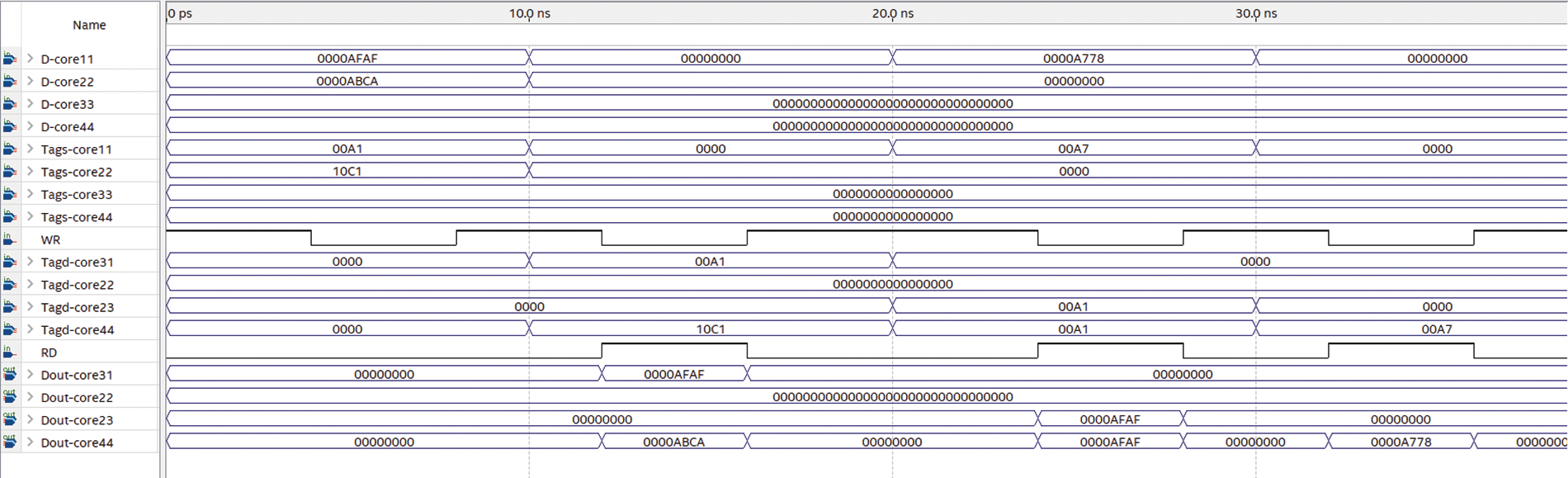Expand the Tags-core11 bus signal
Screen dimensions: 1568x478
click(x=31, y=149)
